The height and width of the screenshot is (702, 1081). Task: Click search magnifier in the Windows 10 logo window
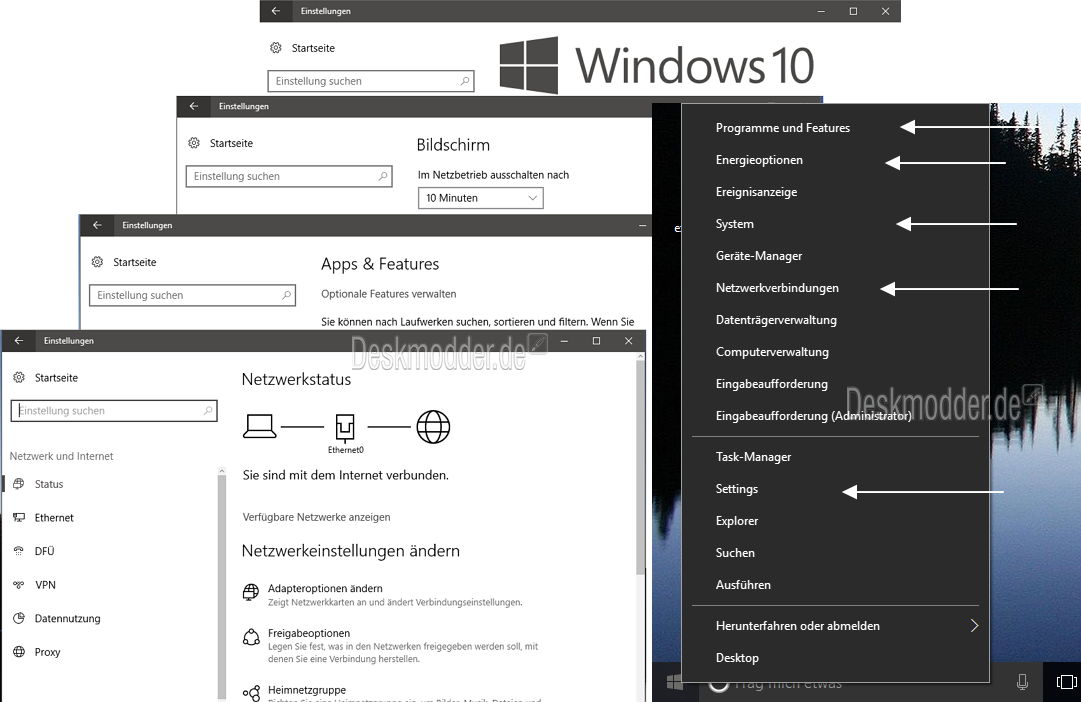coord(465,81)
